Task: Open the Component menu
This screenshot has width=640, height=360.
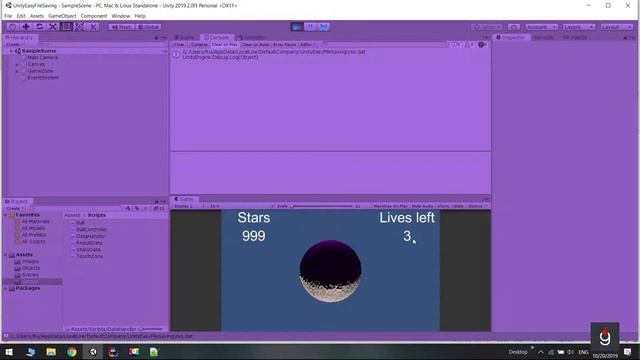Action: click(x=94, y=16)
